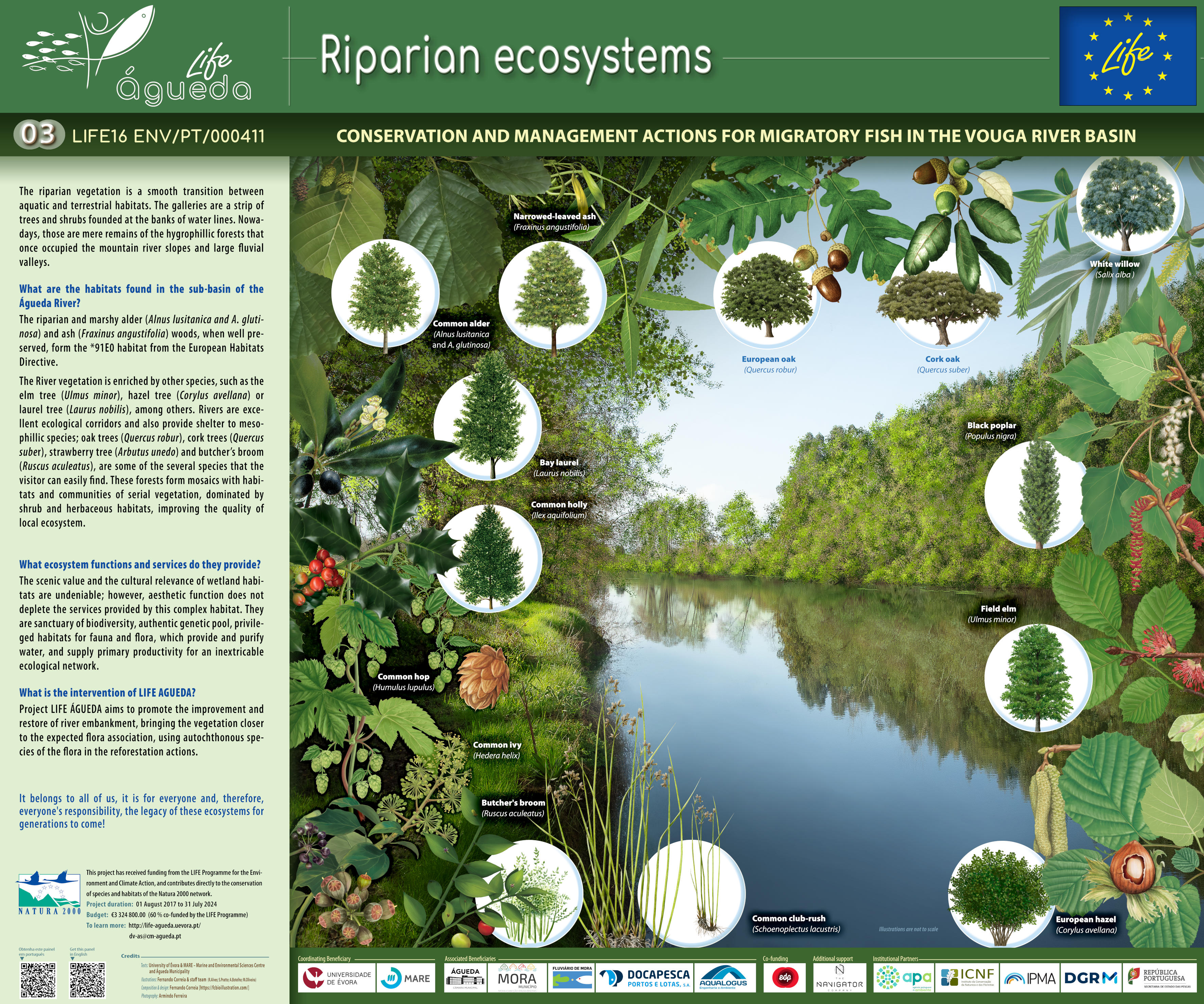Viewport: 1204px width, 1004px height.
Task: Select the Common alder tree illustration
Action: coord(385,294)
